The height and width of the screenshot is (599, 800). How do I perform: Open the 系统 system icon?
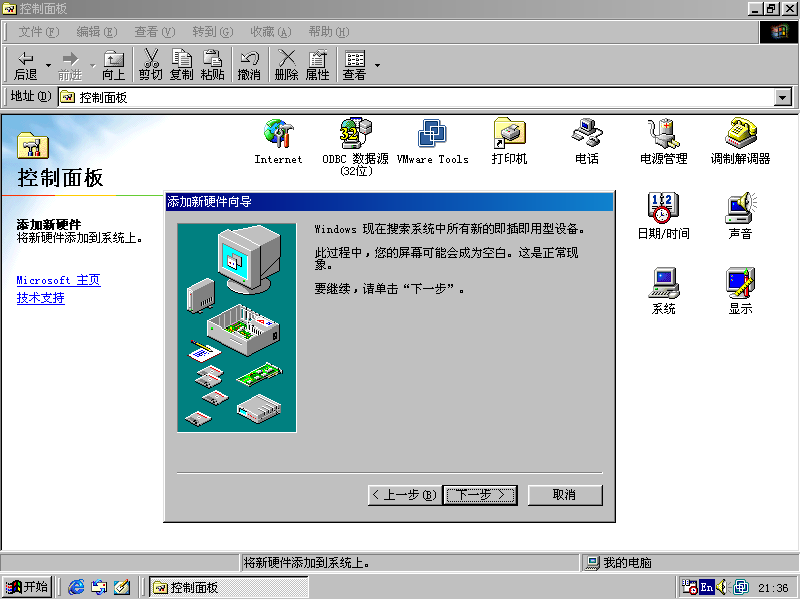[x=663, y=291]
